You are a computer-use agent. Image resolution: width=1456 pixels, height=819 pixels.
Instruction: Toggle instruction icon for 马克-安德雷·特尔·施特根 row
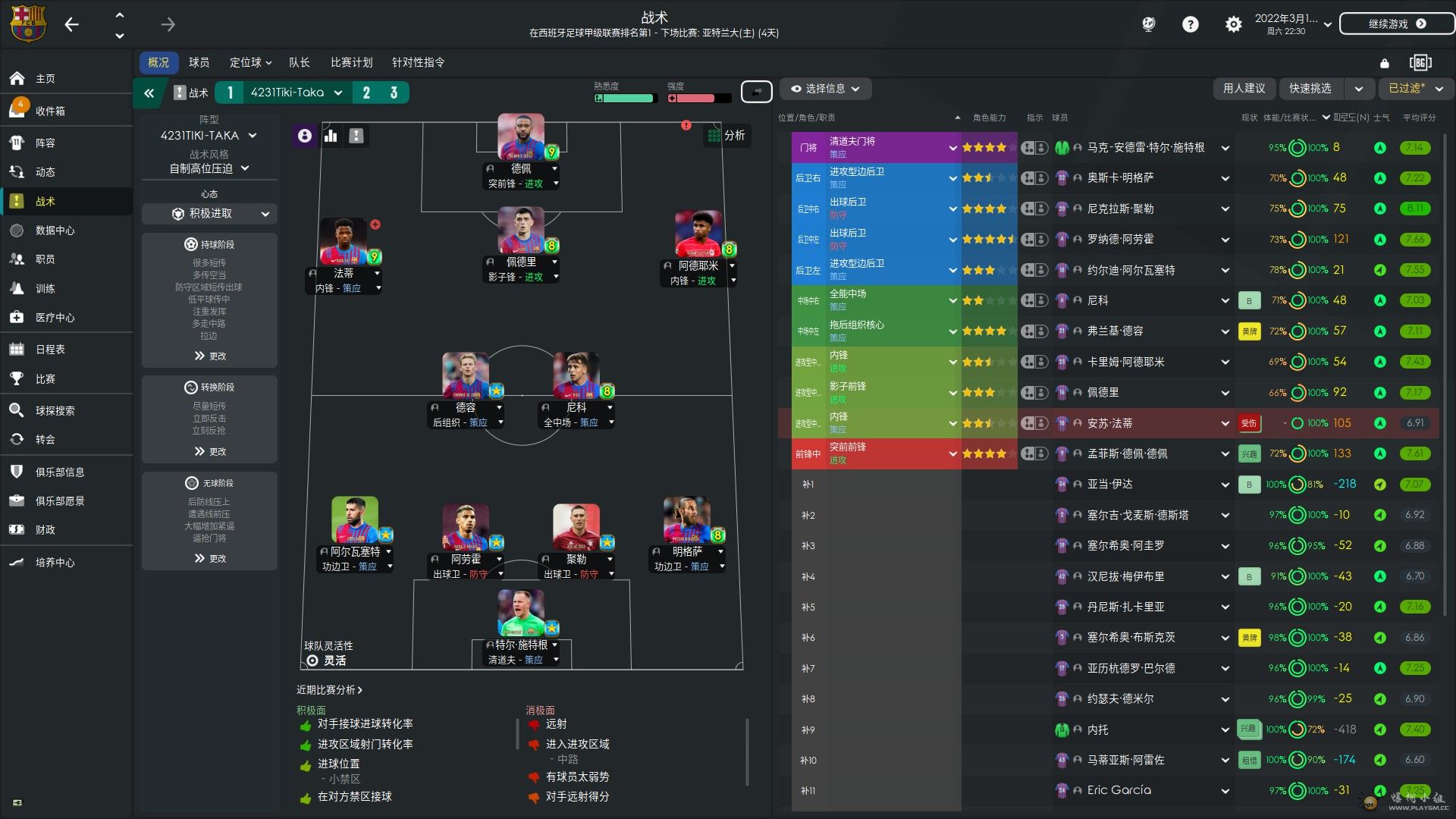tap(1034, 148)
